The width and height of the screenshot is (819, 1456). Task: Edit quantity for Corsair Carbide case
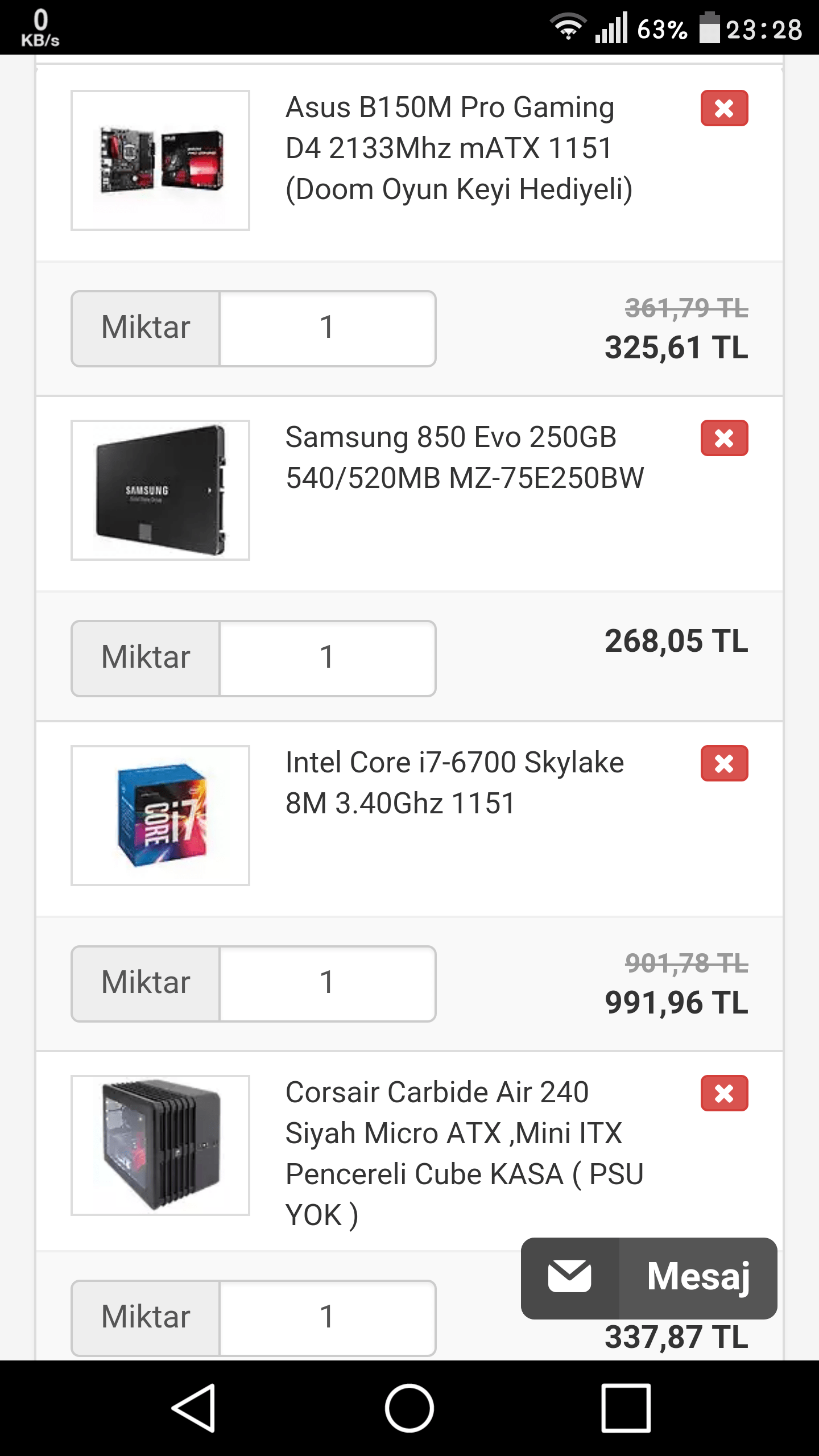tap(327, 1318)
